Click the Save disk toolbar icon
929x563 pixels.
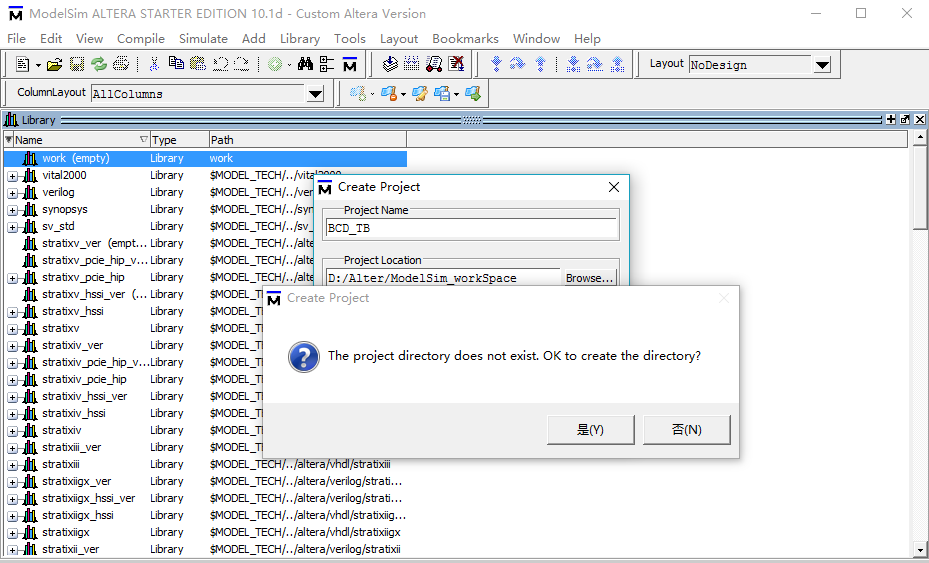77,64
